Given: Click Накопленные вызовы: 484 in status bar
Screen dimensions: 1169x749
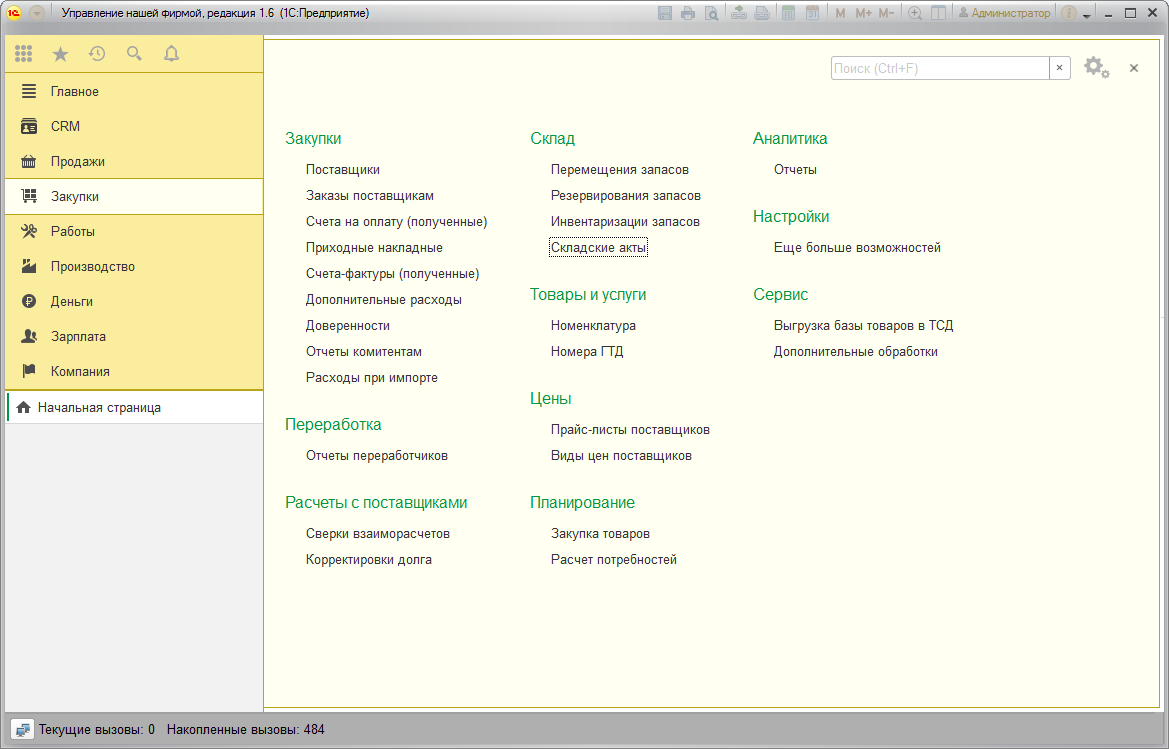Looking at the screenshot, I should 245,730.
